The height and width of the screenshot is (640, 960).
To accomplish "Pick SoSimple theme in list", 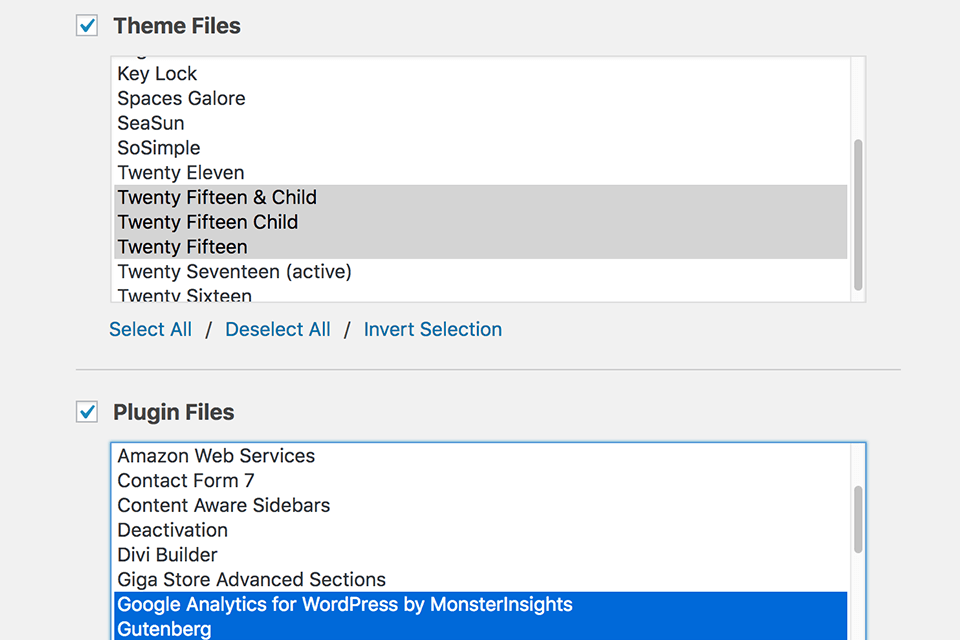I will 159,148.
